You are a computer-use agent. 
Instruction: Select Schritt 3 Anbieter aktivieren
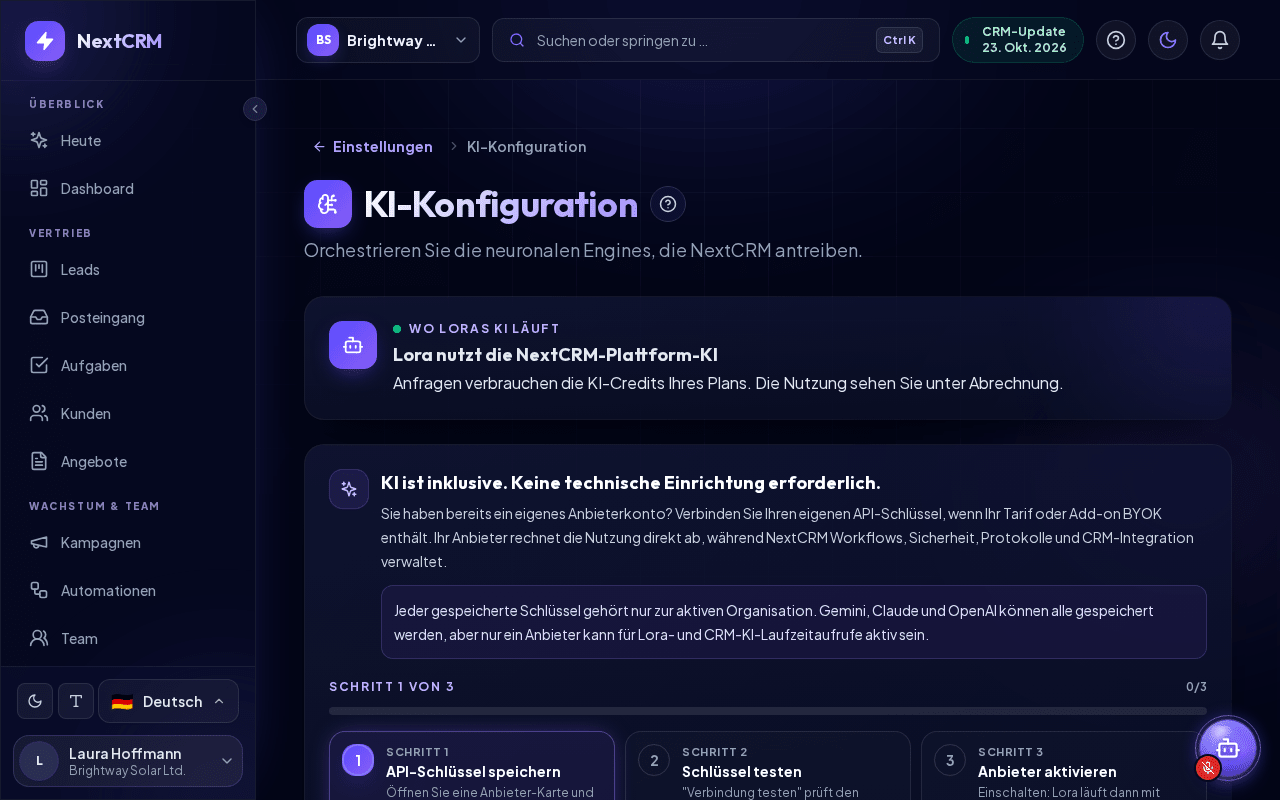click(x=1064, y=766)
